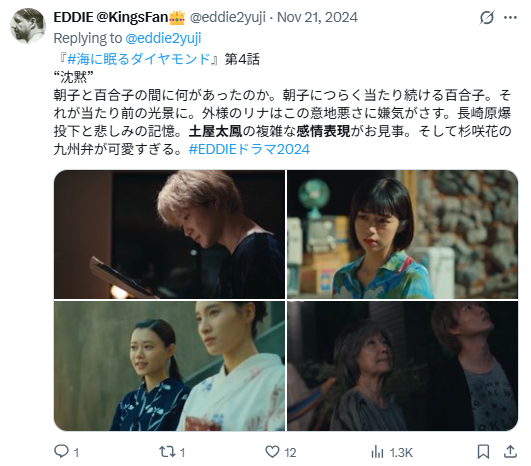Click the Nov 21, 2024 timestamp
This screenshot has width=531, height=466.
click(317, 17)
